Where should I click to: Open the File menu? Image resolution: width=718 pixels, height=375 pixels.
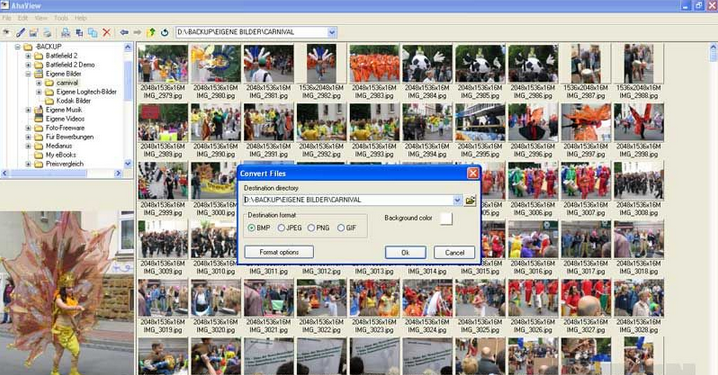tap(6, 18)
